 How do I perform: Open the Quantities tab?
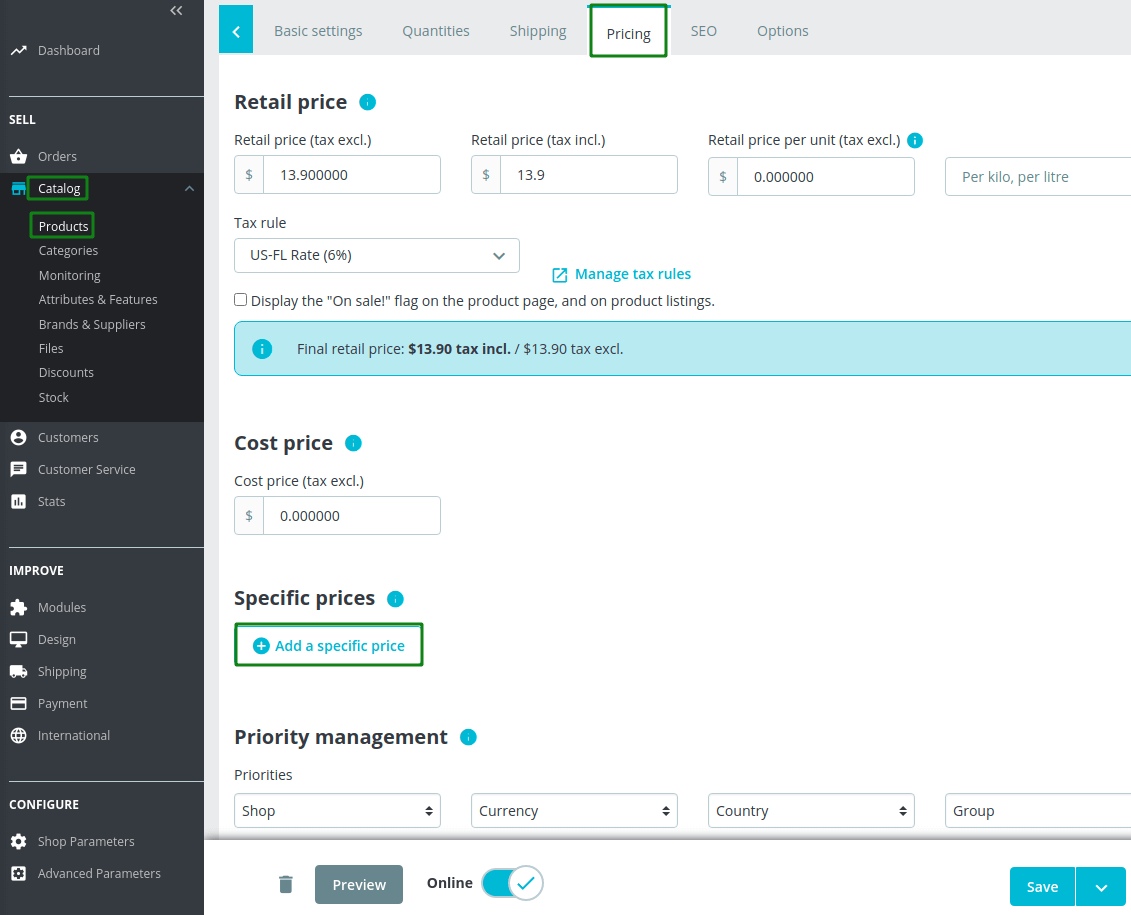[x=436, y=31]
